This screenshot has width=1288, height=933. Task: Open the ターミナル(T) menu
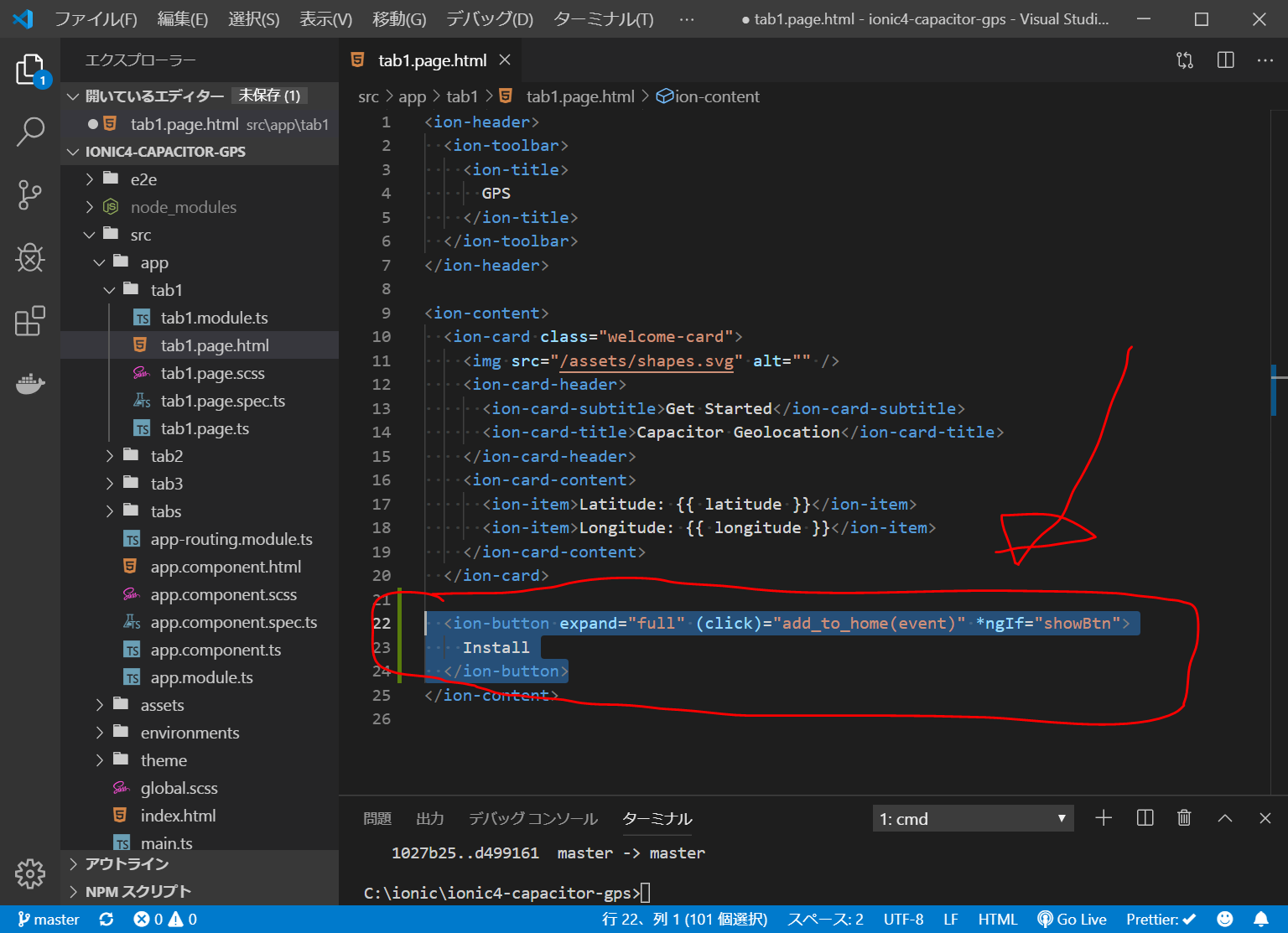[603, 19]
